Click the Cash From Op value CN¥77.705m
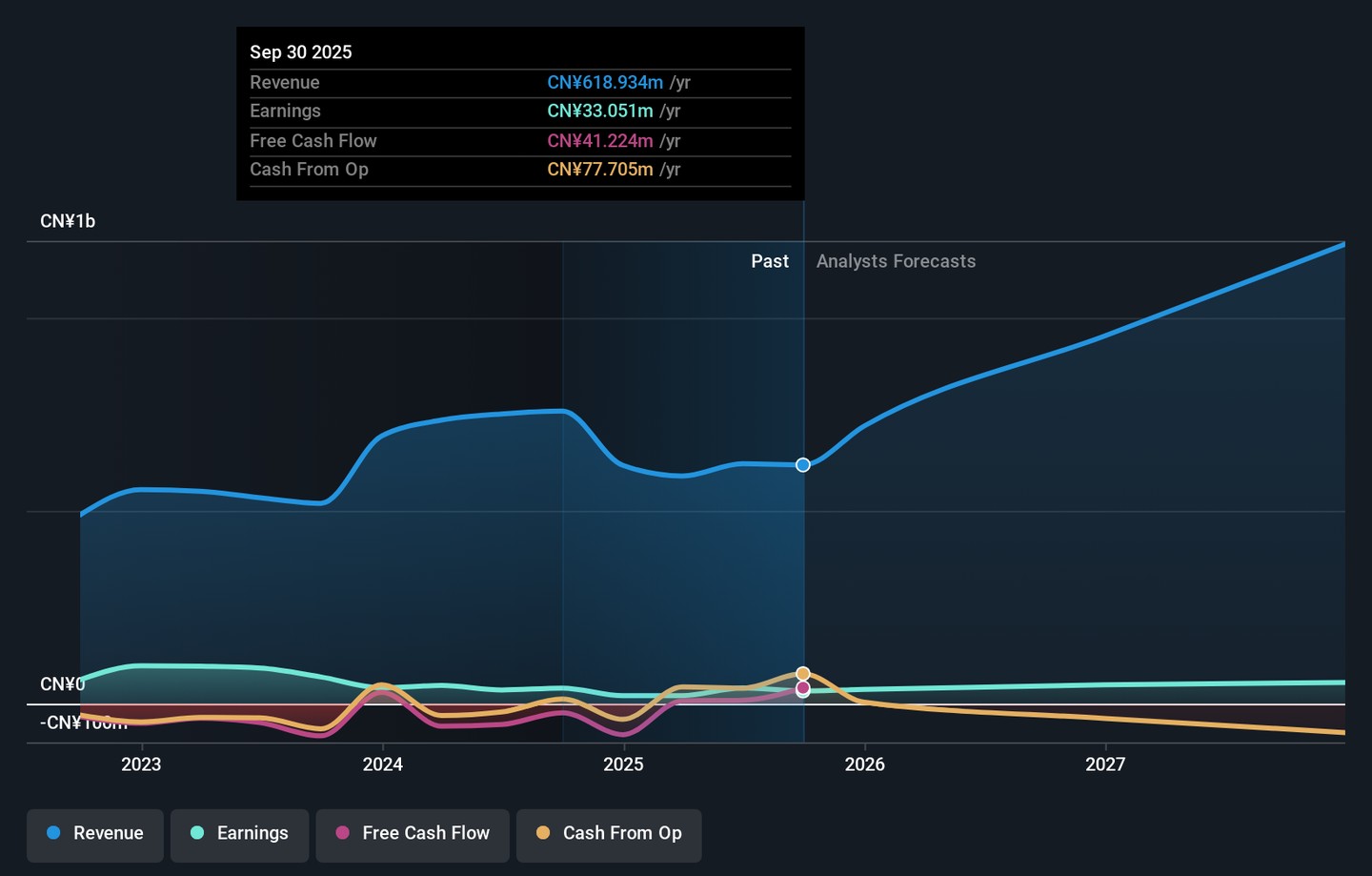 tap(600, 170)
